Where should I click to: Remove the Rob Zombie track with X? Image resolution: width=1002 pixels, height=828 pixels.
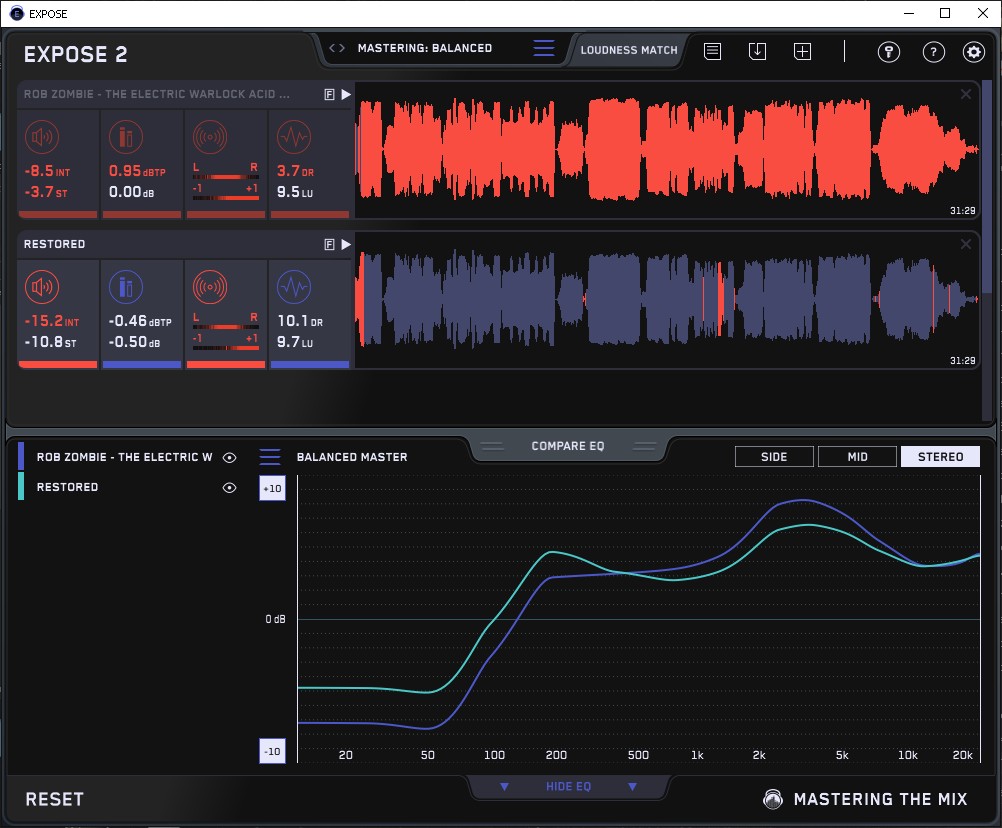coord(966,94)
